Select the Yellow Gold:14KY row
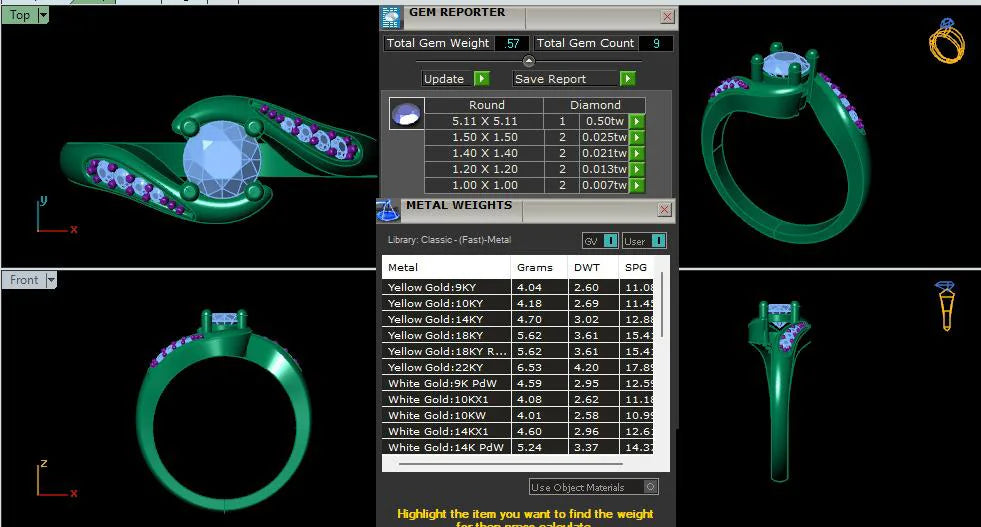981x527 pixels. coord(518,319)
